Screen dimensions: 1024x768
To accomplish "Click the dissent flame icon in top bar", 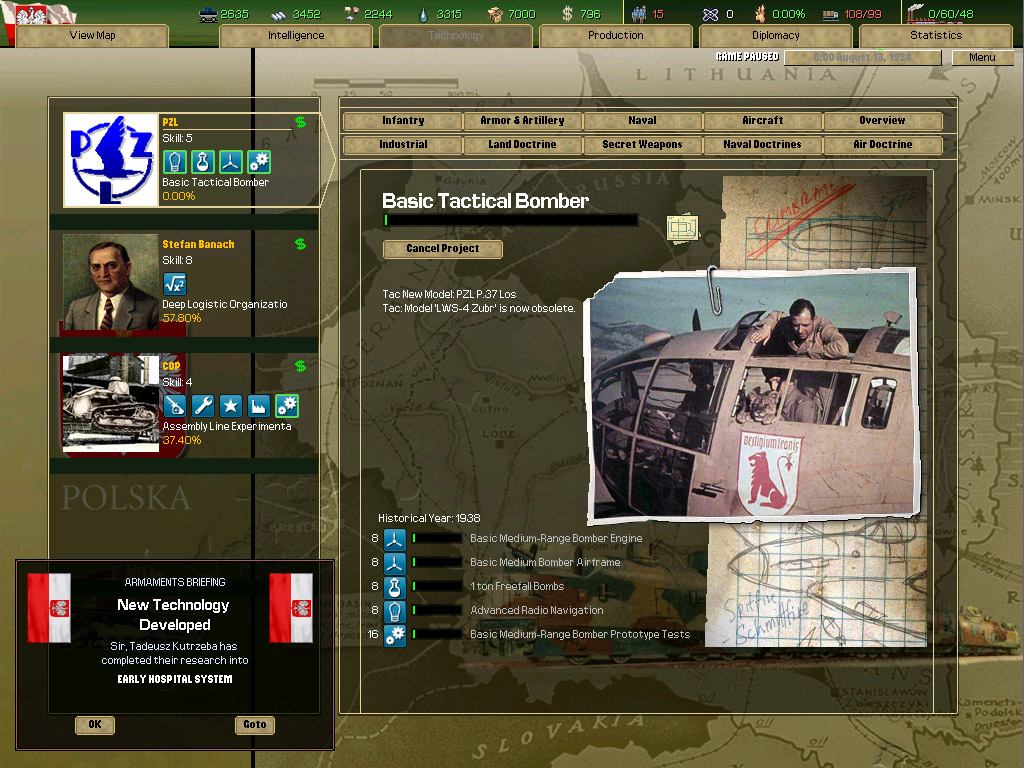I will tap(760, 14).
